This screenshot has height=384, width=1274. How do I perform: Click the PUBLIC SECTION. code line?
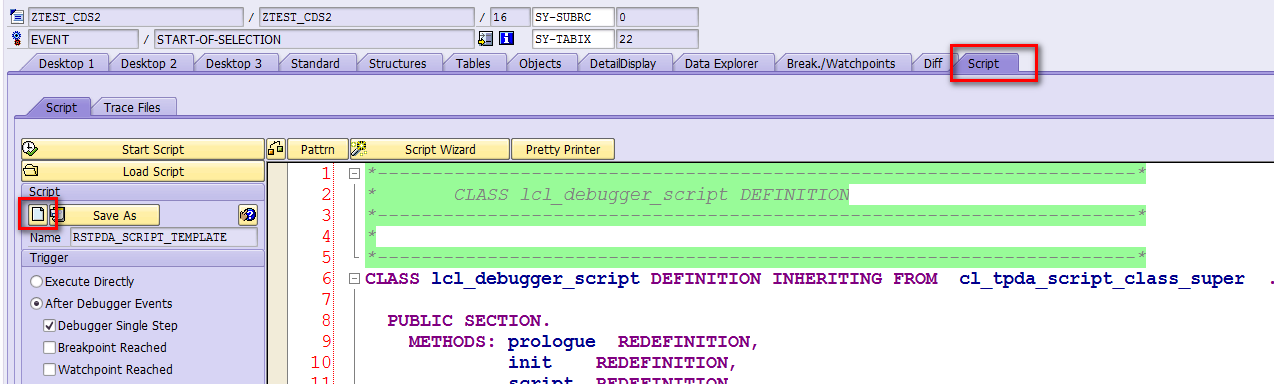click(x=469, y=321)
